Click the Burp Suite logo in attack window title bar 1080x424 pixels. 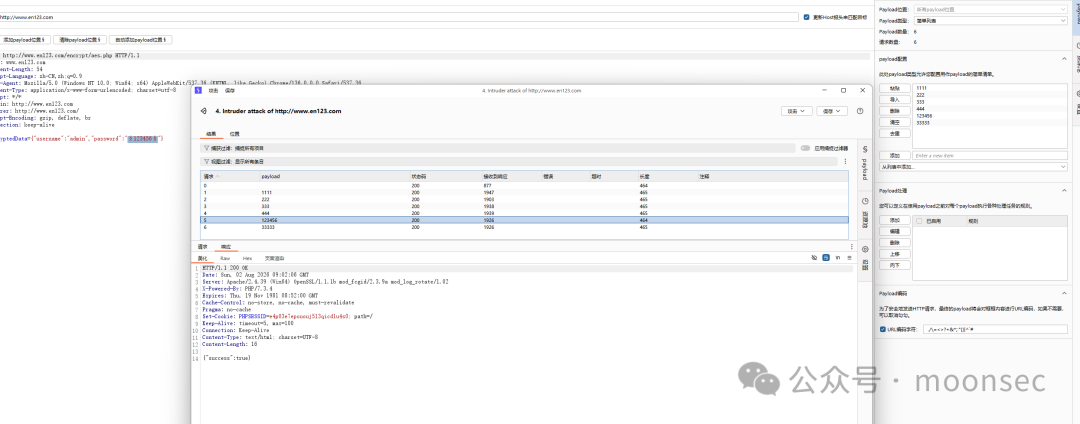point(198,90)
